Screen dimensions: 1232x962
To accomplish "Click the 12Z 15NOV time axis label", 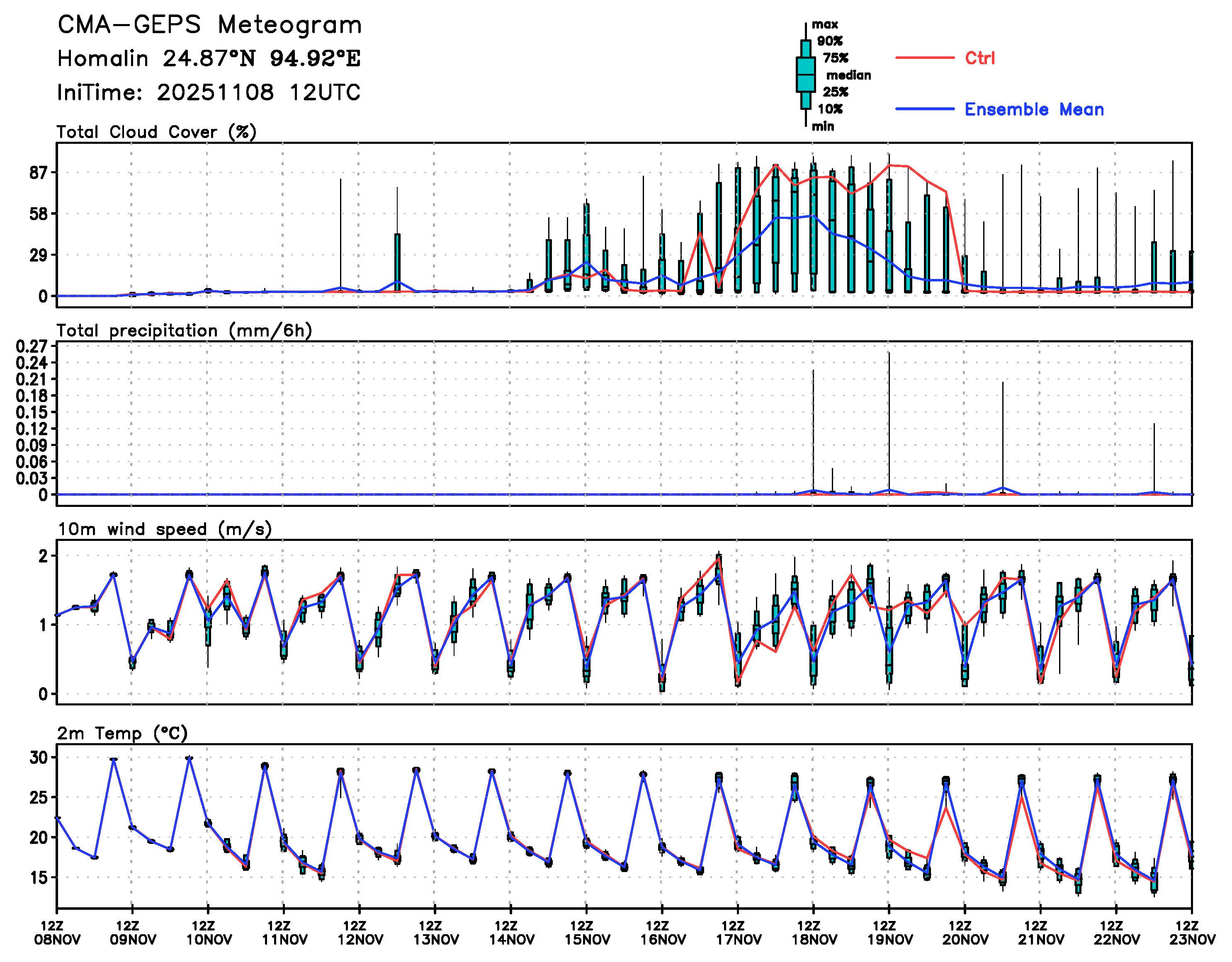I will click(x=587, y=933).
